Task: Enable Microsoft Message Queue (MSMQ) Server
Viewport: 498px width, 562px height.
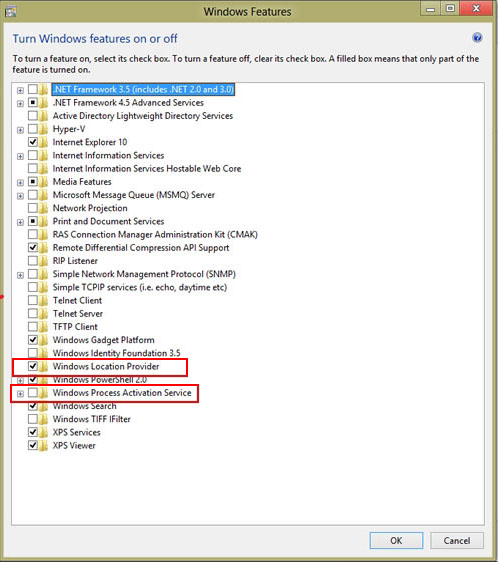Action: pyautogui.click(x=33, y=195)
